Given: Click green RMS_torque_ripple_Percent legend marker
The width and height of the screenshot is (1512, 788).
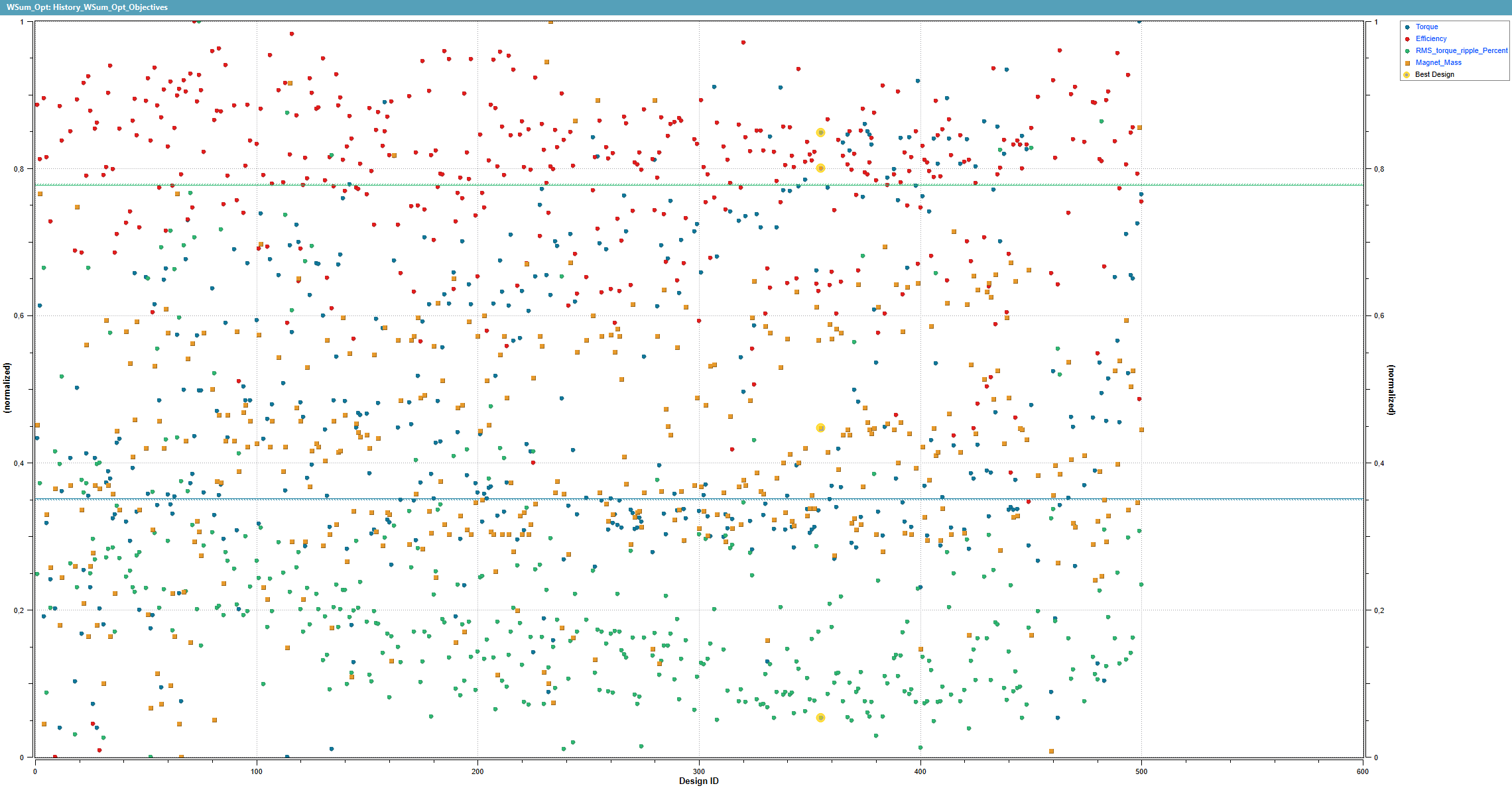Looking at the screenshot, I should [1407, 51].
